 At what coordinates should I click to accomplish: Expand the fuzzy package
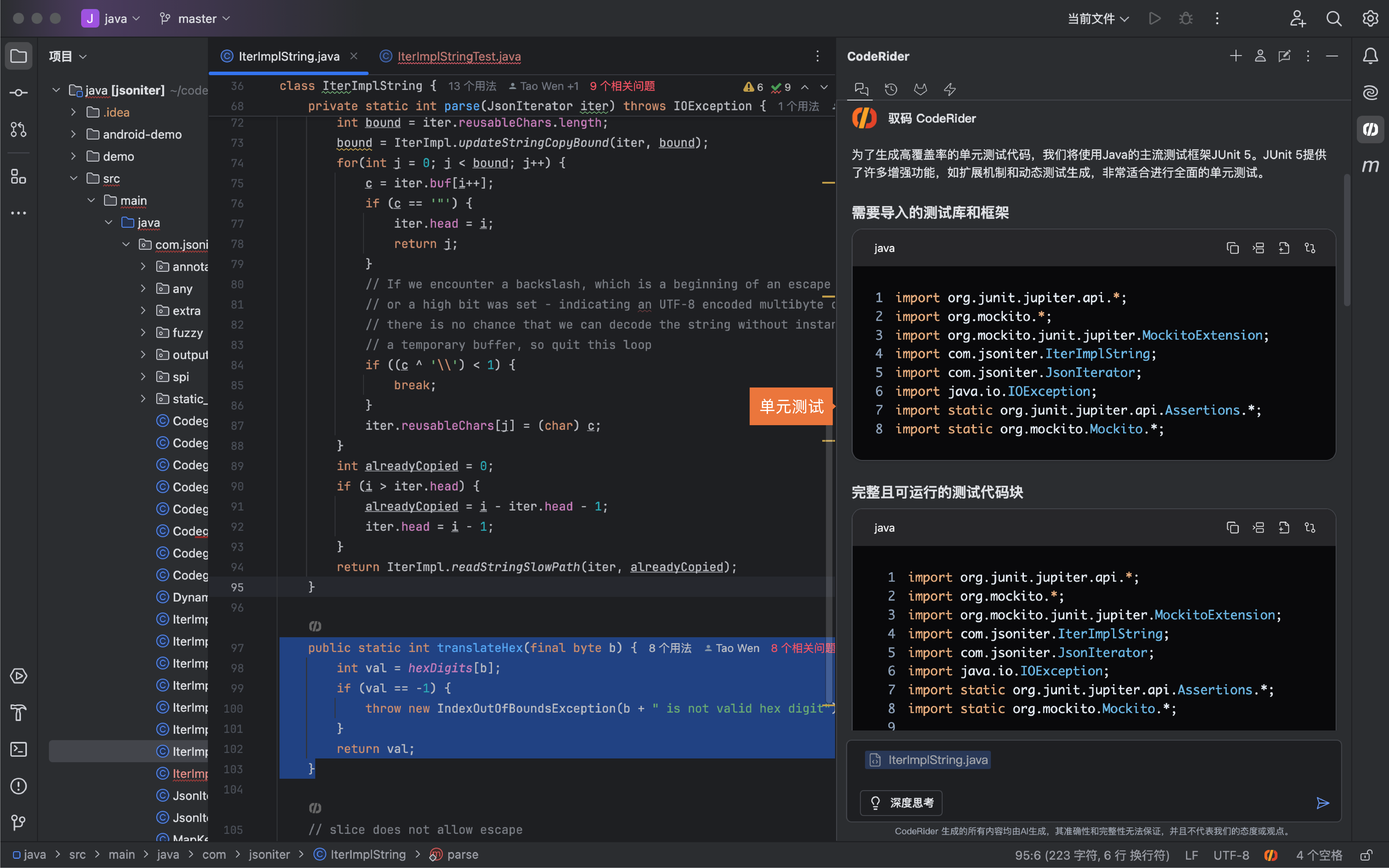coord(144,333)
